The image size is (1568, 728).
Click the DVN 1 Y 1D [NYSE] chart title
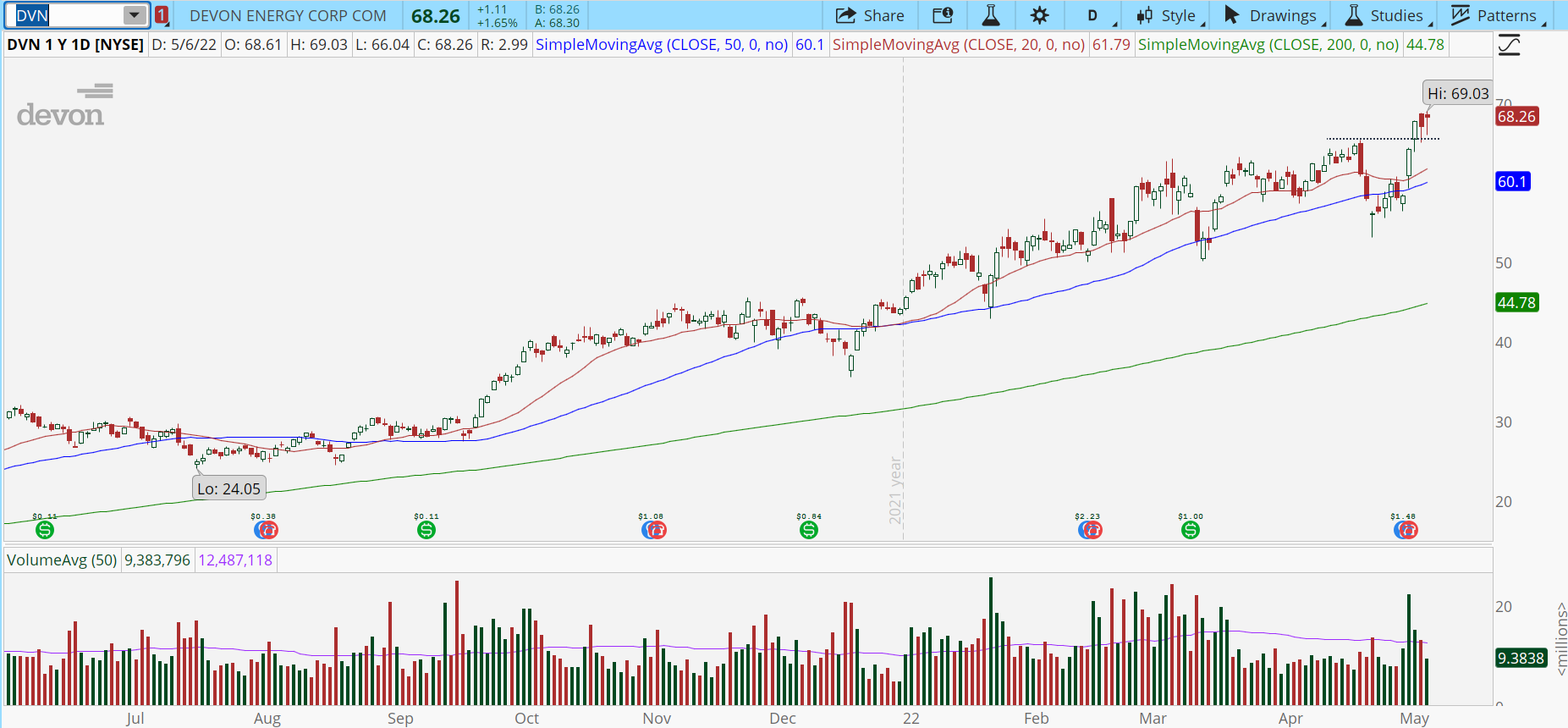[75, 45]
